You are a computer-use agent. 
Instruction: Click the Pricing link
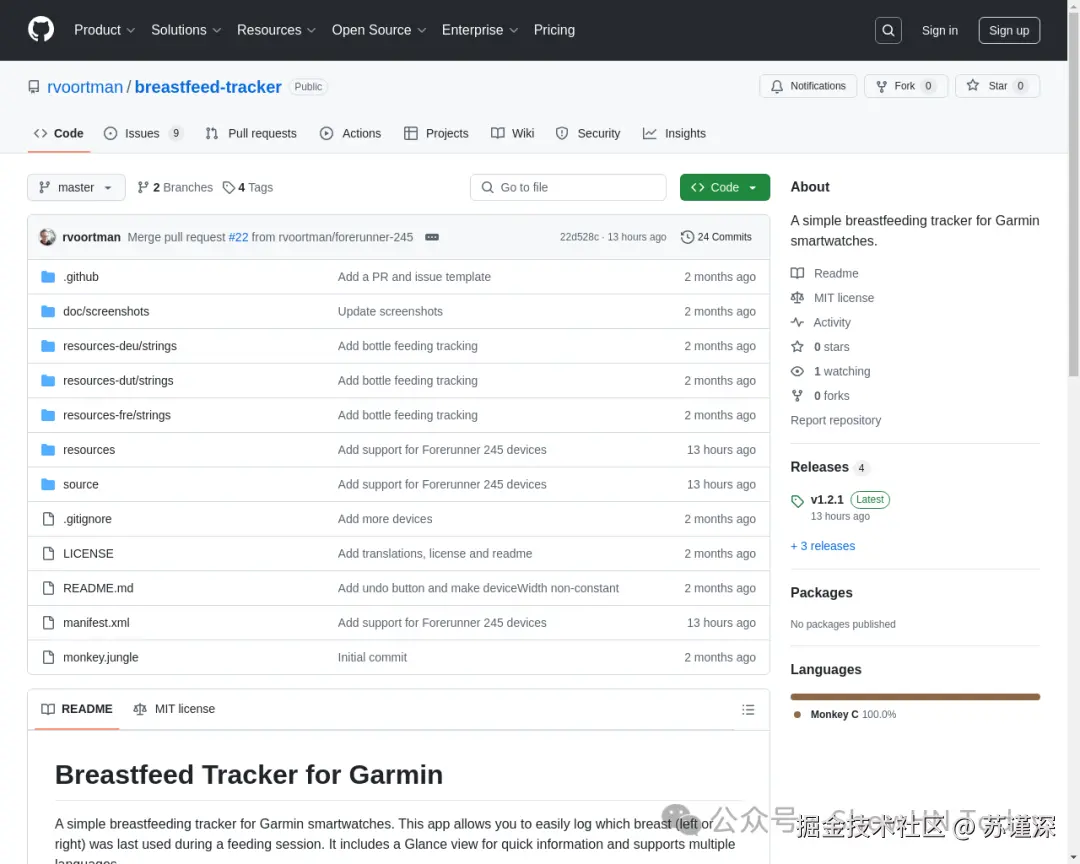click(554, 30)
